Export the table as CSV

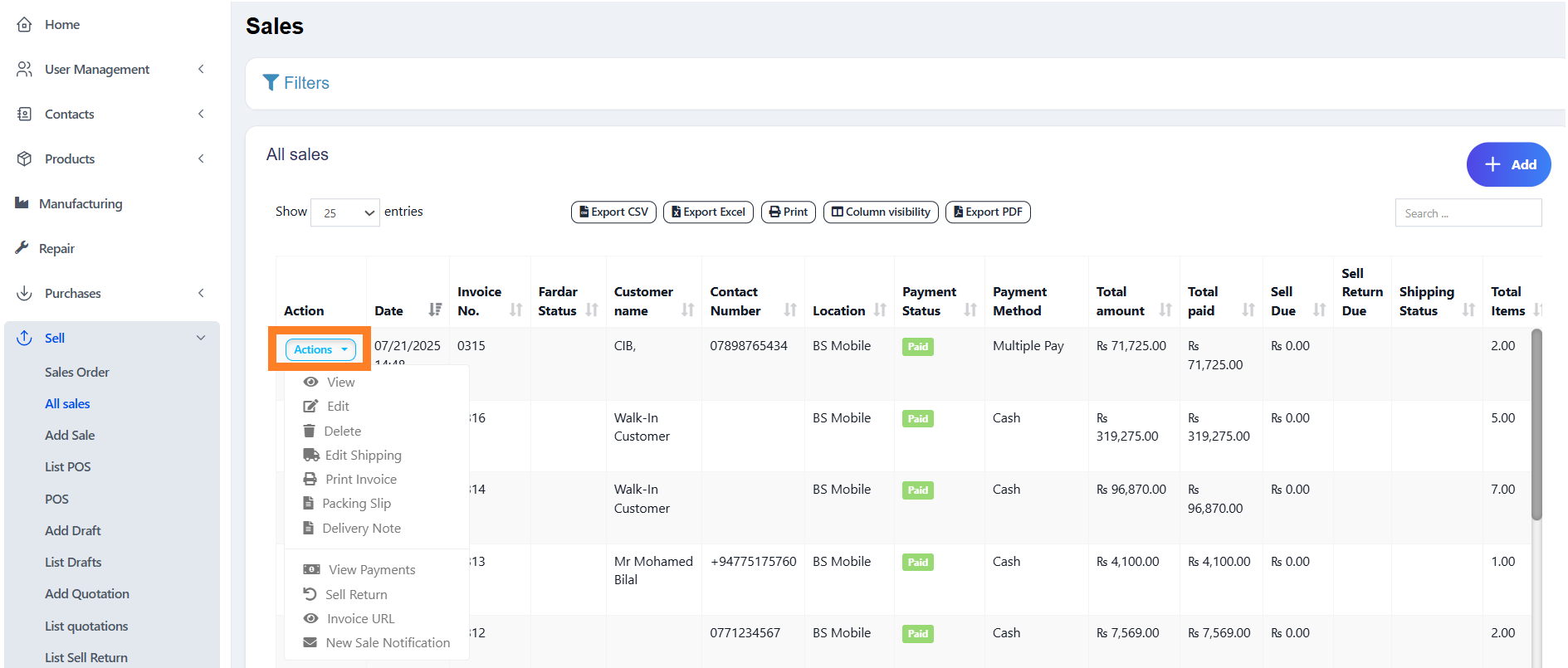pos(613,212)
